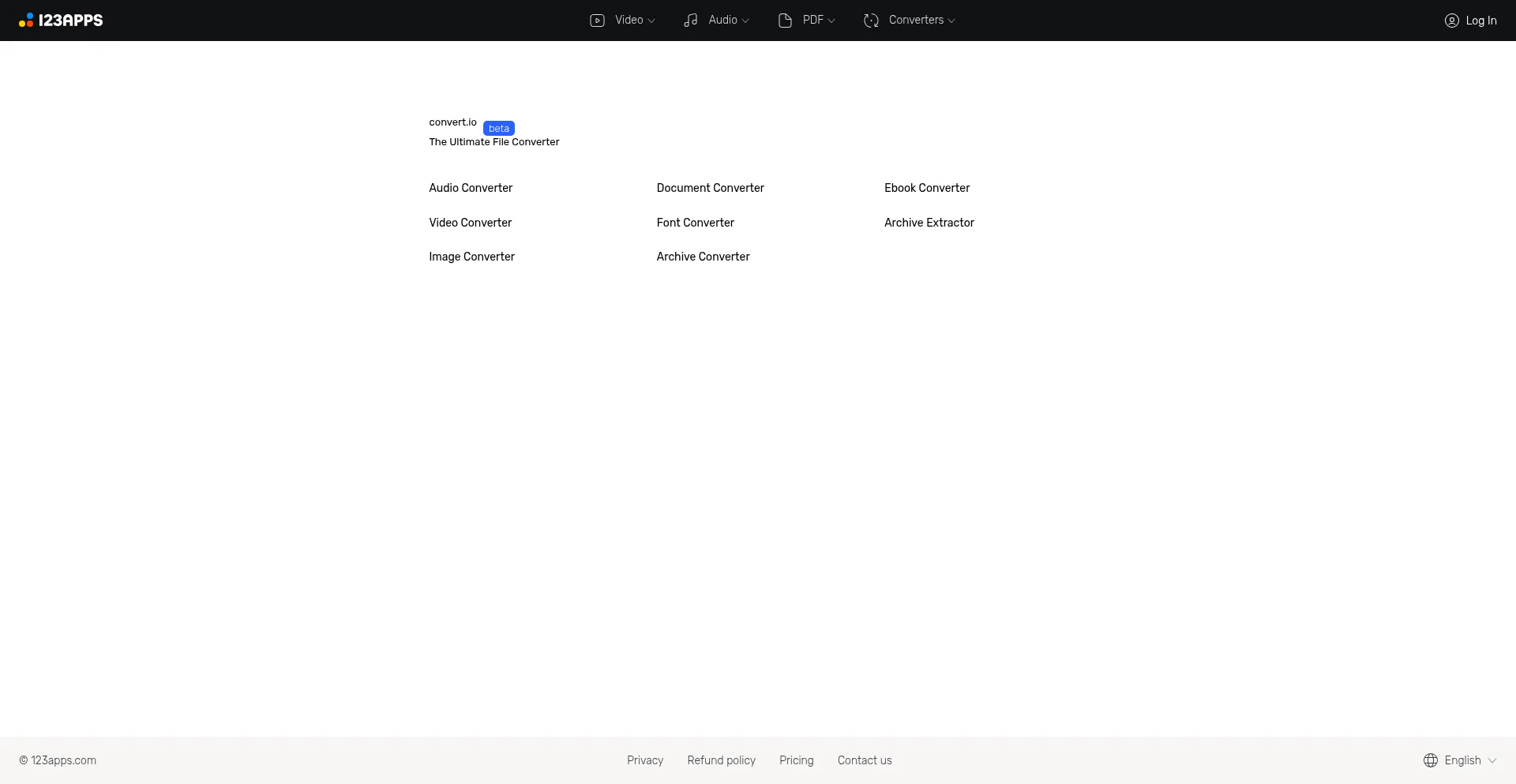Click the Converters circular-arrows icon

[871, 20]
